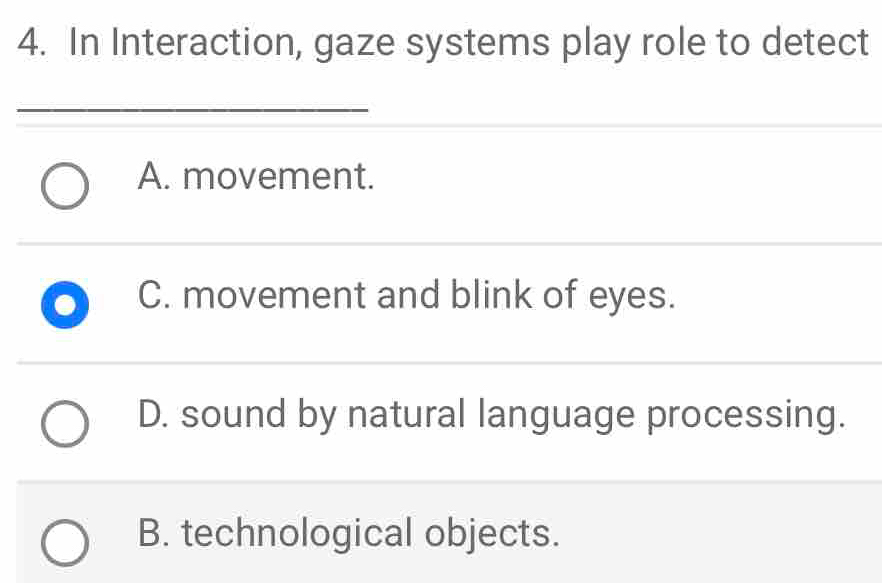Image resolution: width=882 pixels, height=583 pixels.
Task: Select radio button for option A
Action: (63, 186)
